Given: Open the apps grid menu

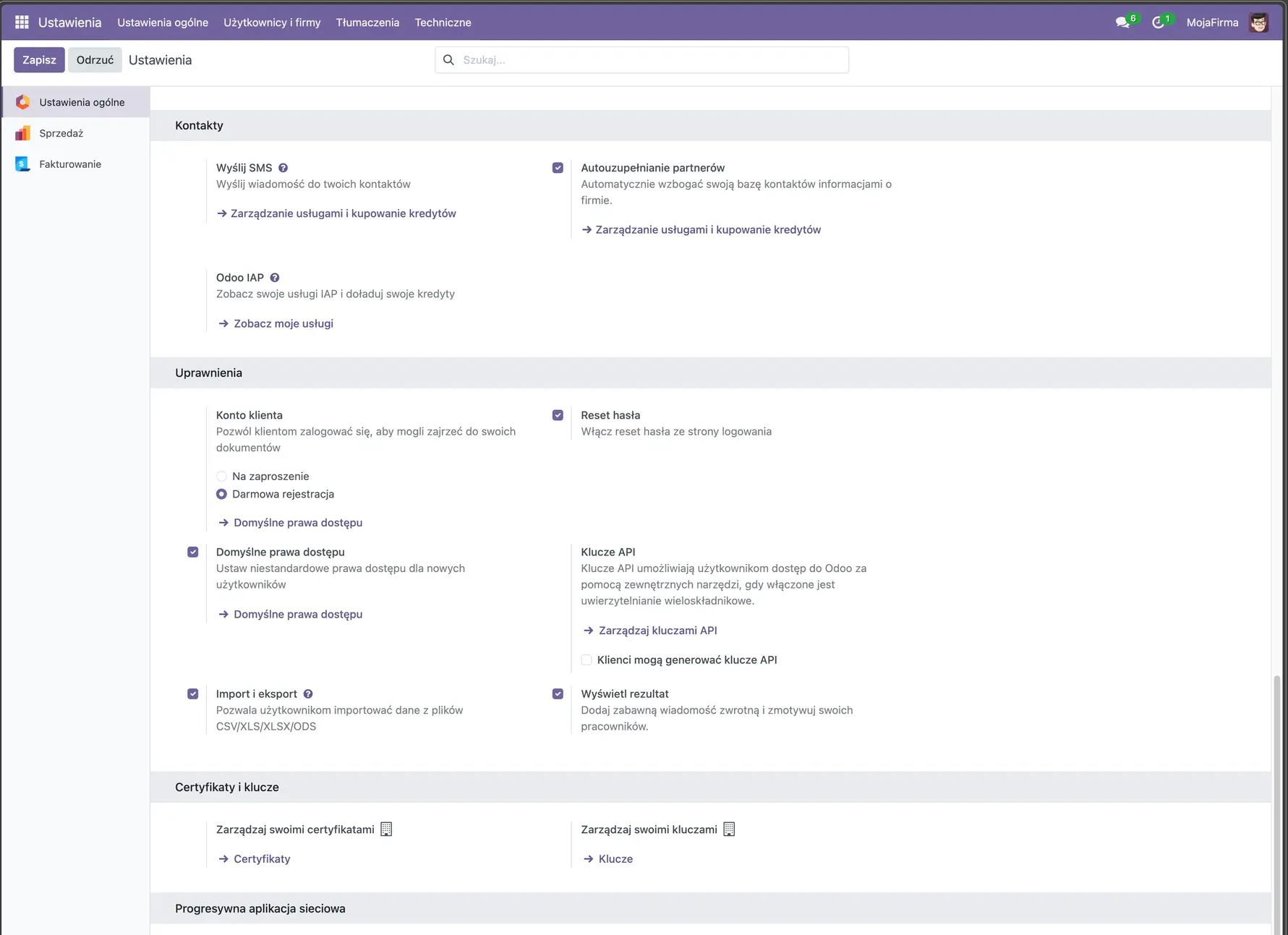Looking at the screenshot, I should point(21,22).
